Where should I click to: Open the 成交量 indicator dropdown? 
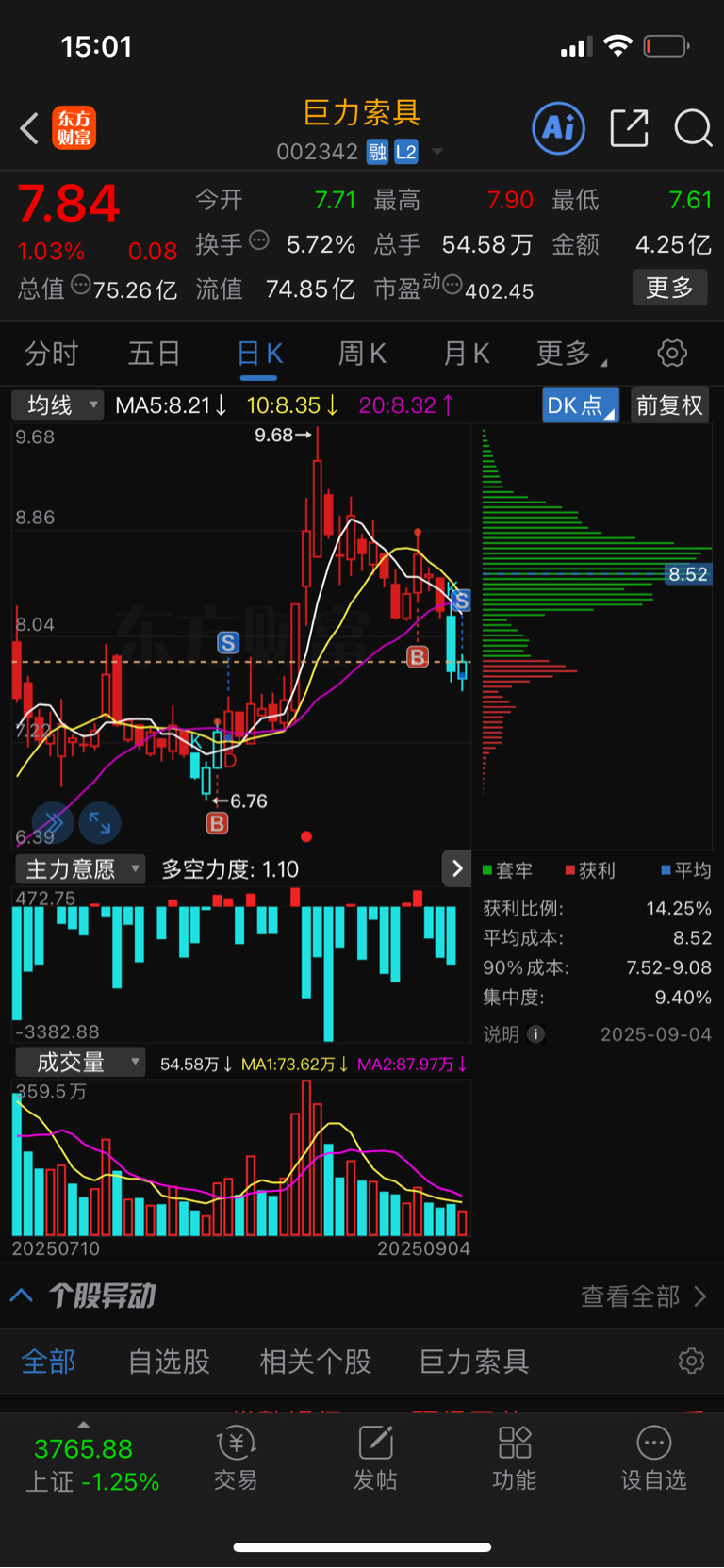80,1063
